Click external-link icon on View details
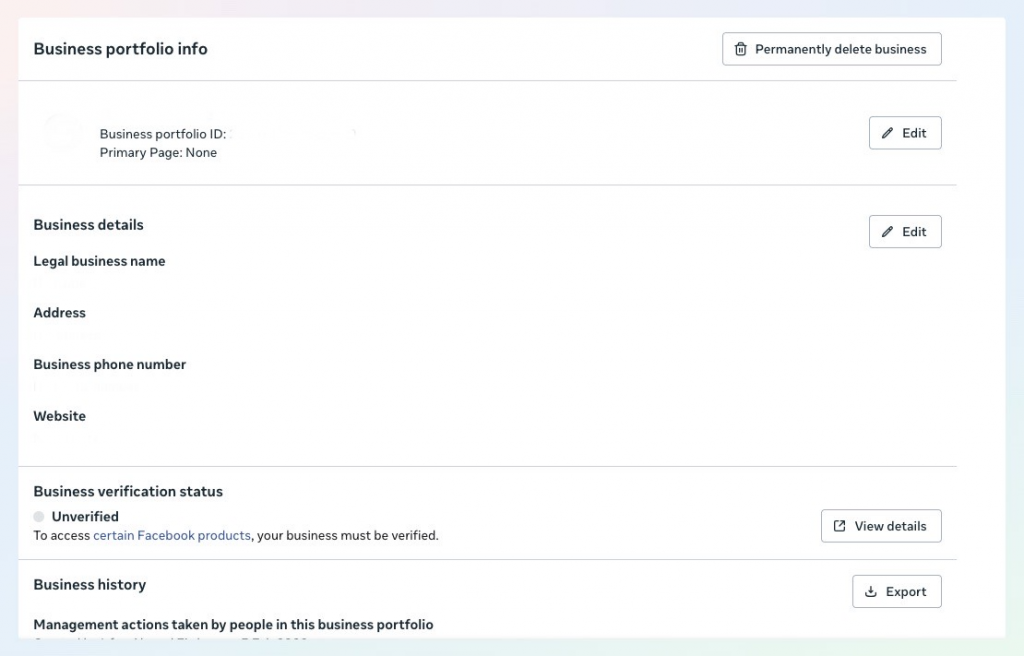The image size is (1024, 656). pyautogui.click(x=840, y=526)
